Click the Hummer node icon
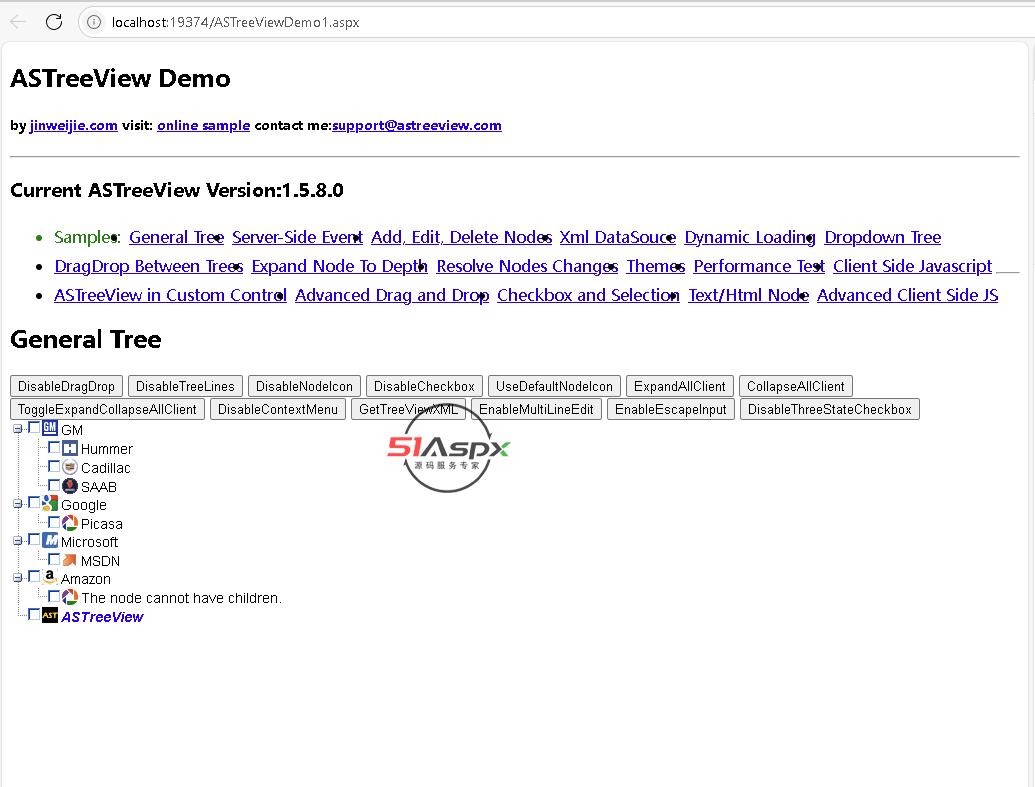The height and width of the screenshot is (787, 1035). (x=70, y=448)
